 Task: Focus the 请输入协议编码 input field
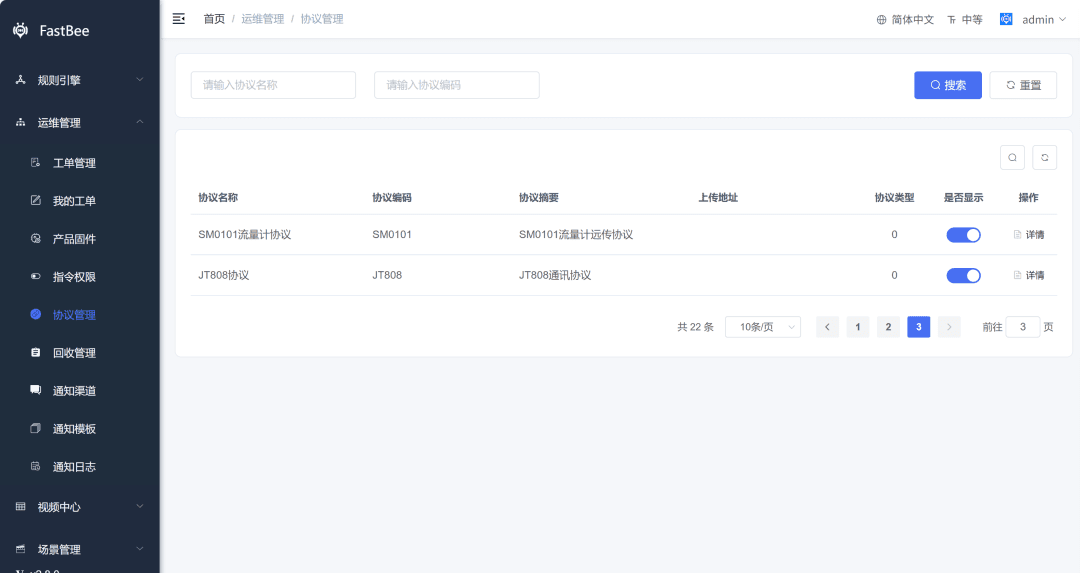point(457,85)
